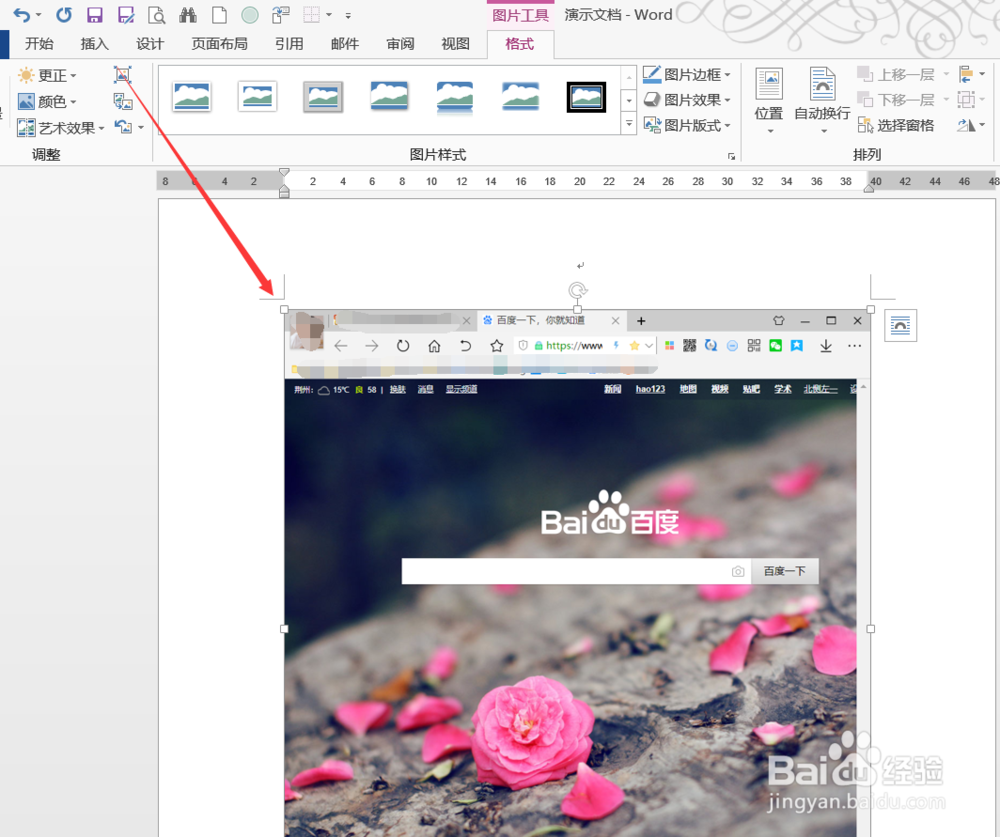
Task: Click the Reset Picture icon
Action: tap(123, 127)
